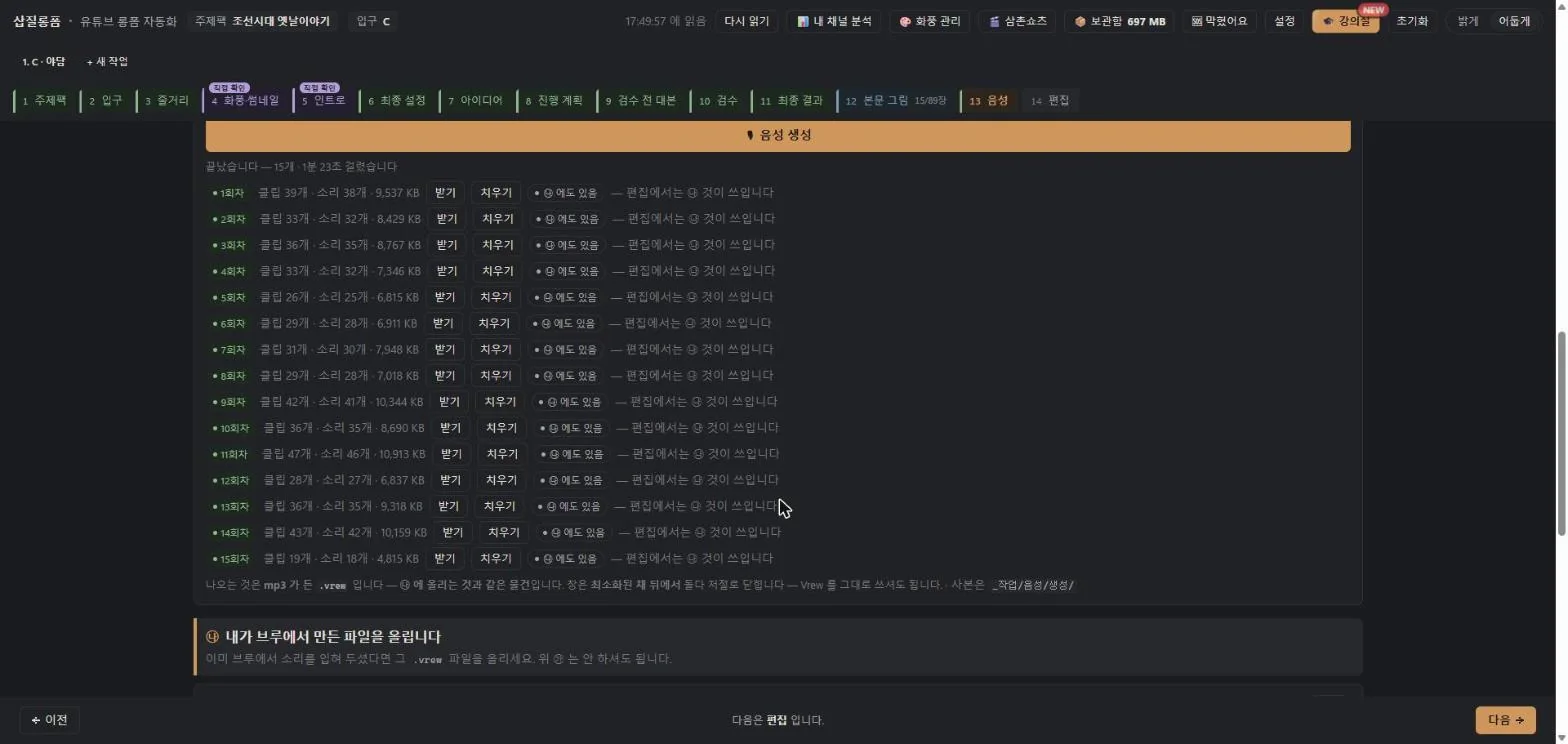1568x744 pixels.
Task: Click the 삽질롱폼 app title
Action: (37, 21)
